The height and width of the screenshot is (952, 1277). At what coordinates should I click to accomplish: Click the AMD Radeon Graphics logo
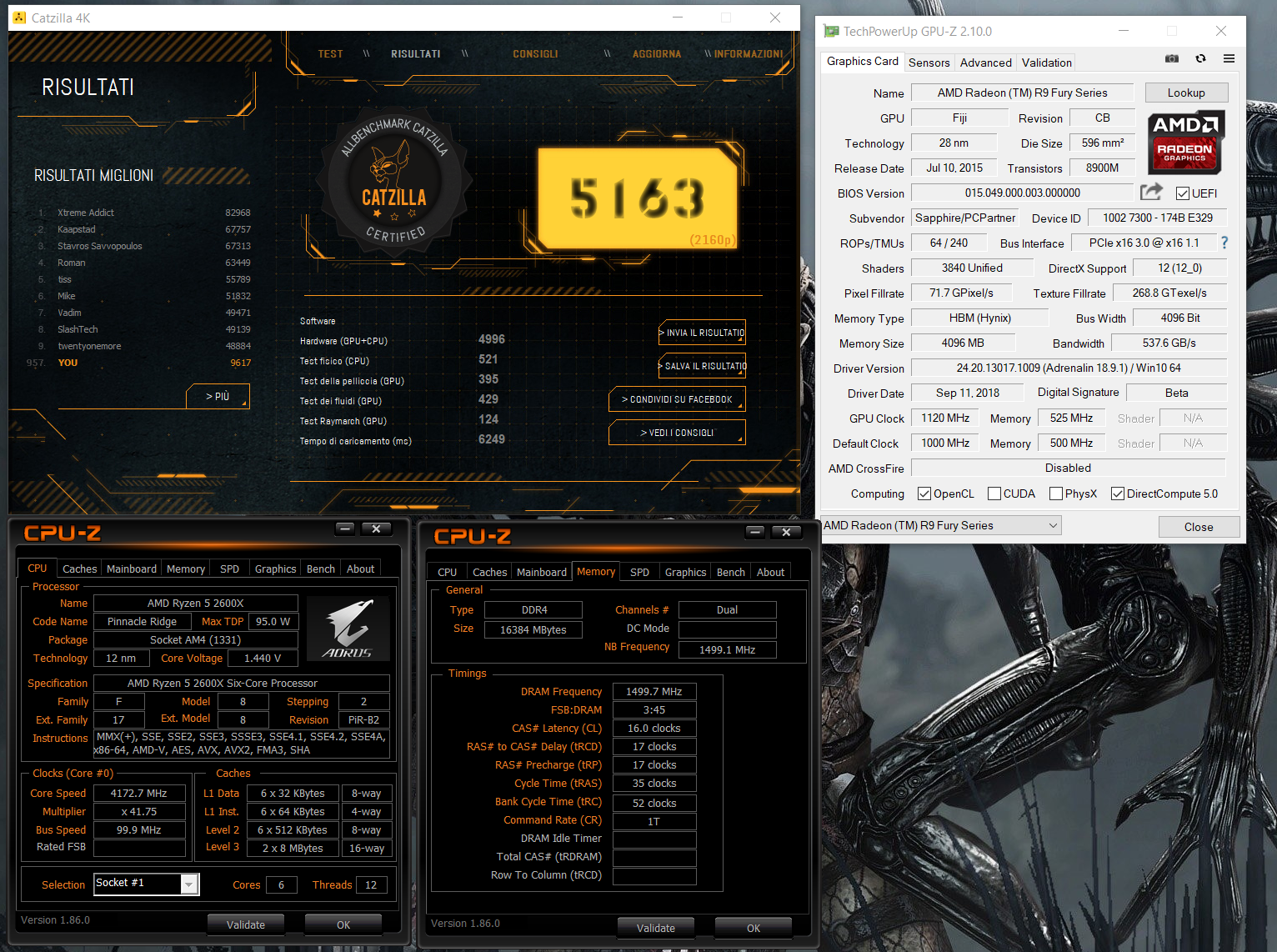[x=1184, y=143]
